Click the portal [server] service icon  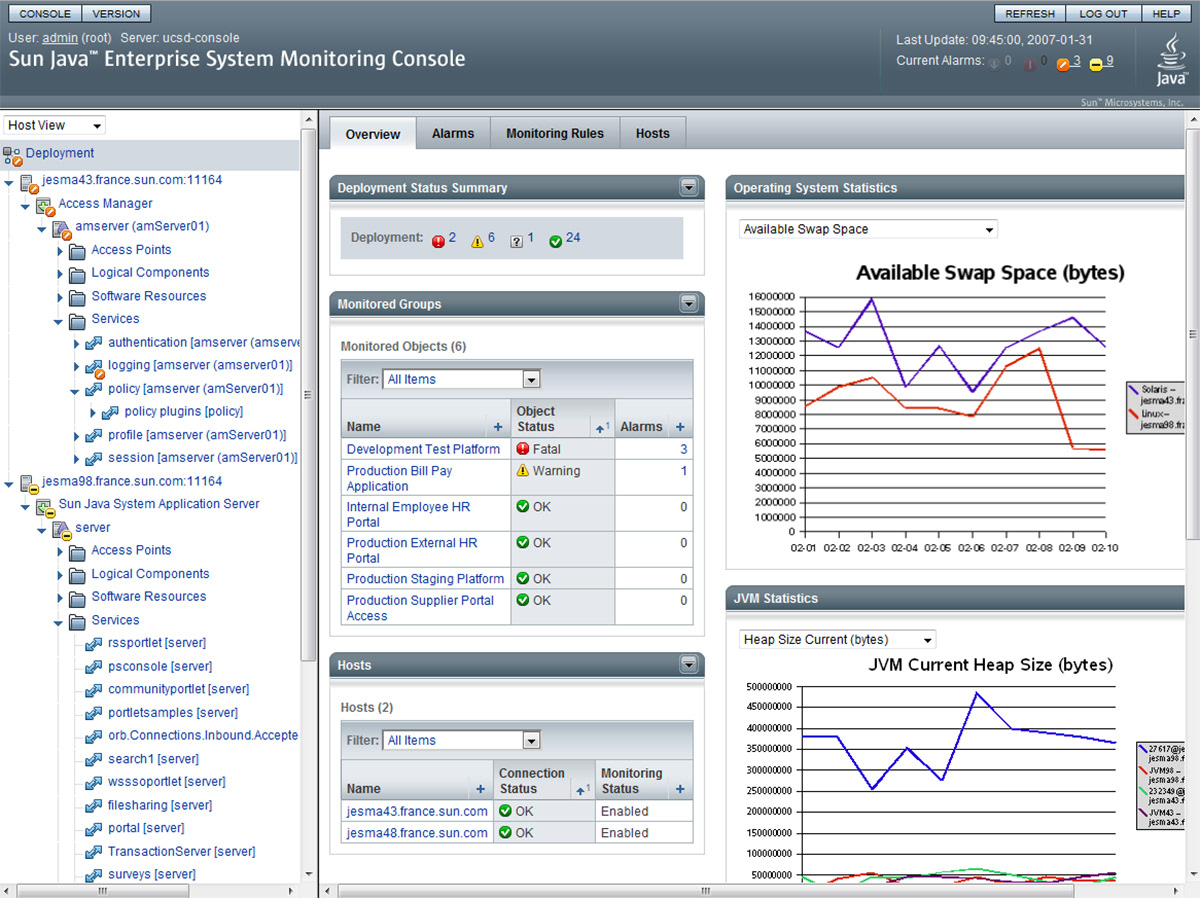point(94,829)
